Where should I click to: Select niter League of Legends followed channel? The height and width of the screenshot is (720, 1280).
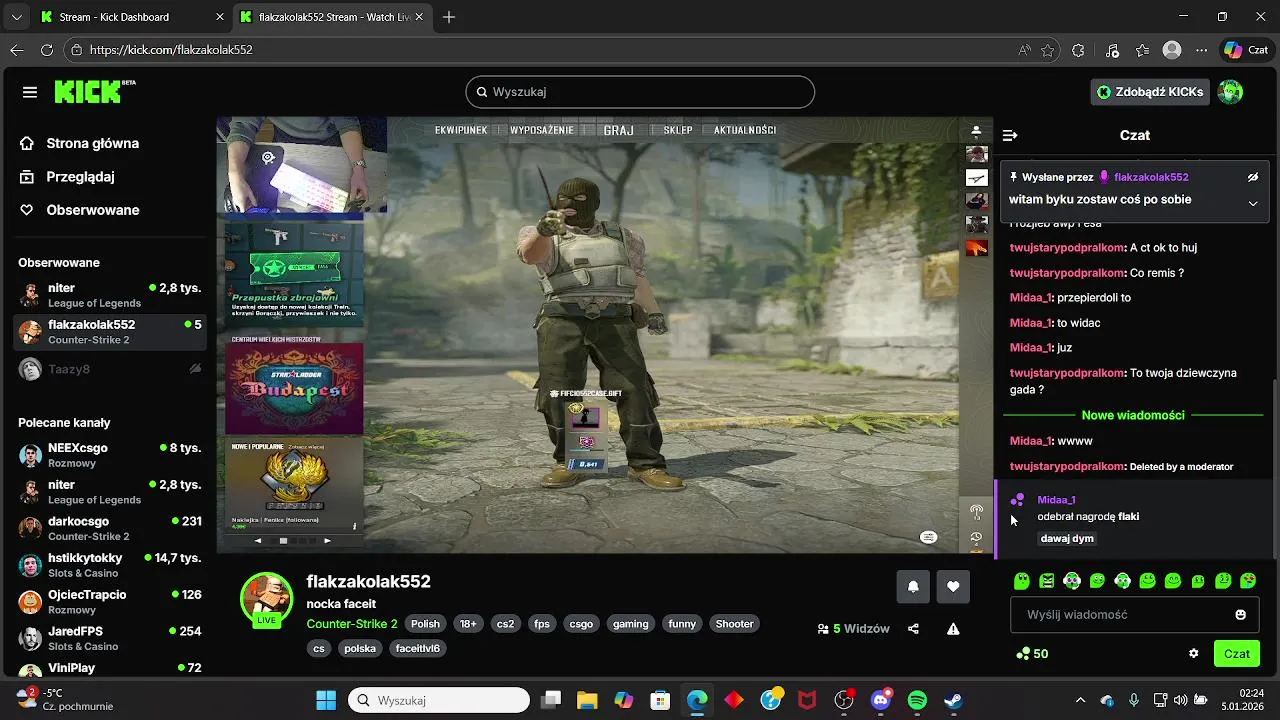pyautogui.click(x=110, y=295)
